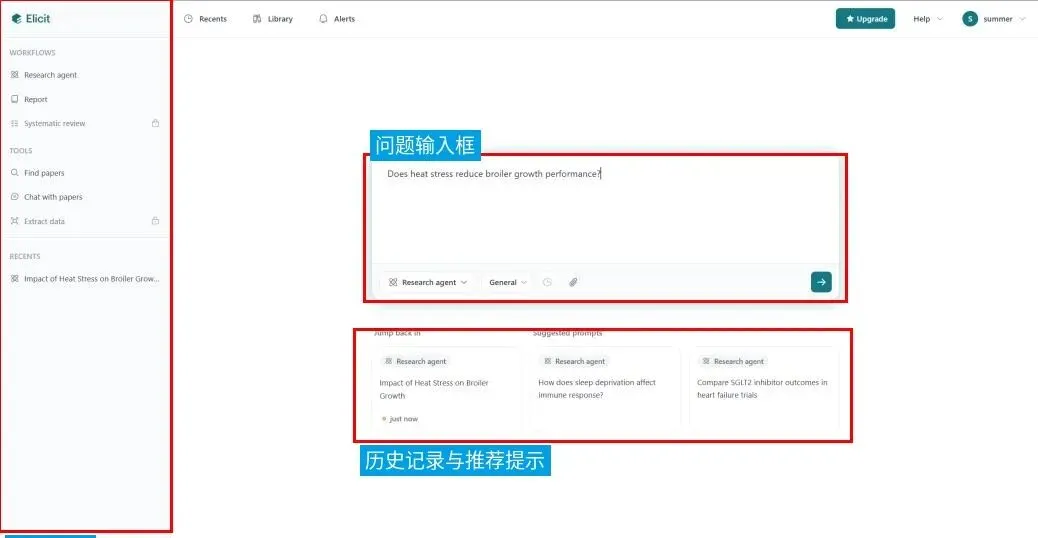Click the Systematic review list icon
This screenshot has height=538, width=1038.
15,123
